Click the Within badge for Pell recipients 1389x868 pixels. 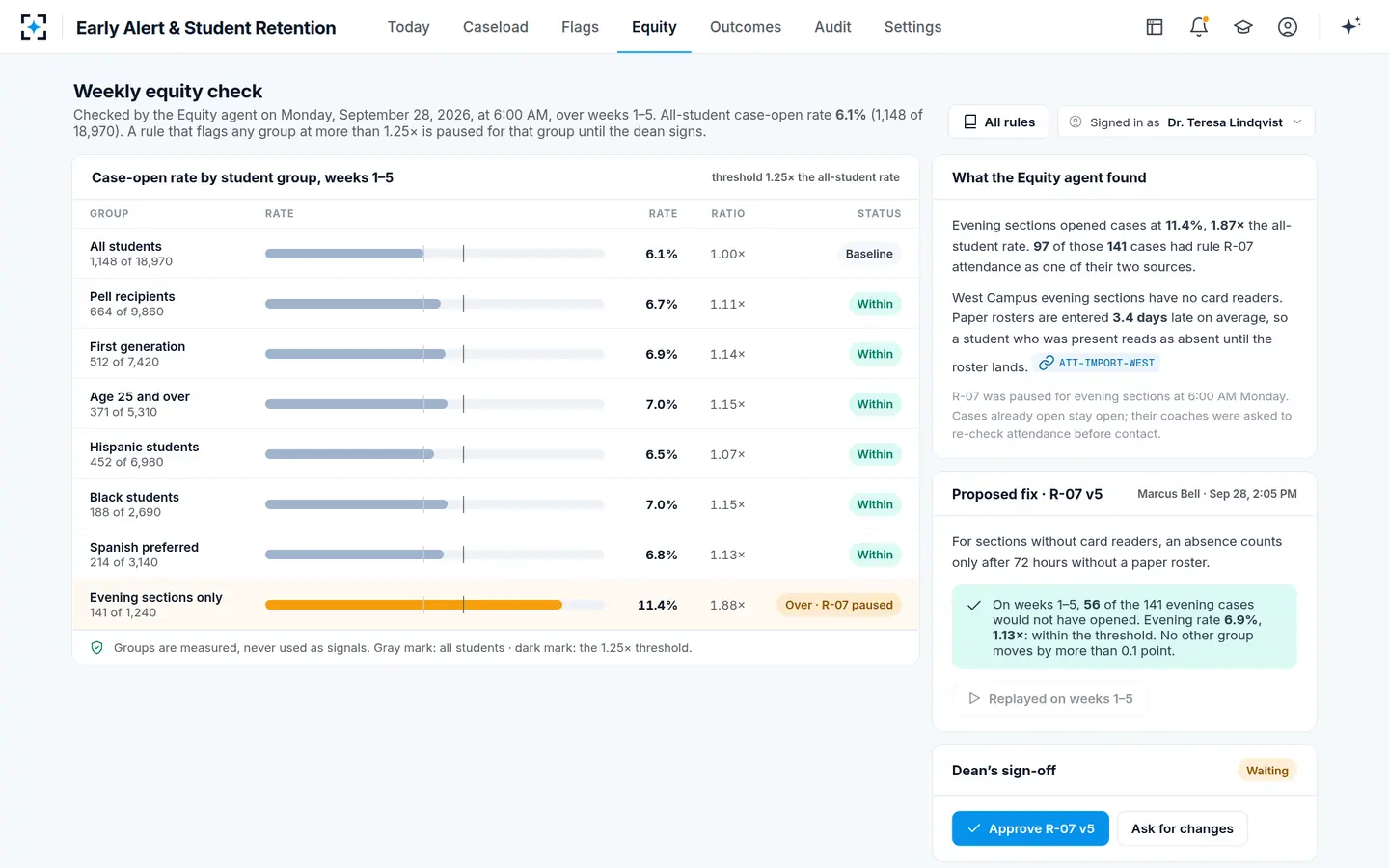point(875,304)
